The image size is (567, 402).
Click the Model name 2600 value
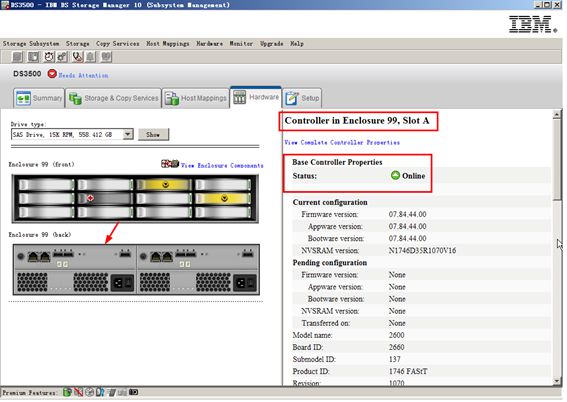click(x=396, y=335)
